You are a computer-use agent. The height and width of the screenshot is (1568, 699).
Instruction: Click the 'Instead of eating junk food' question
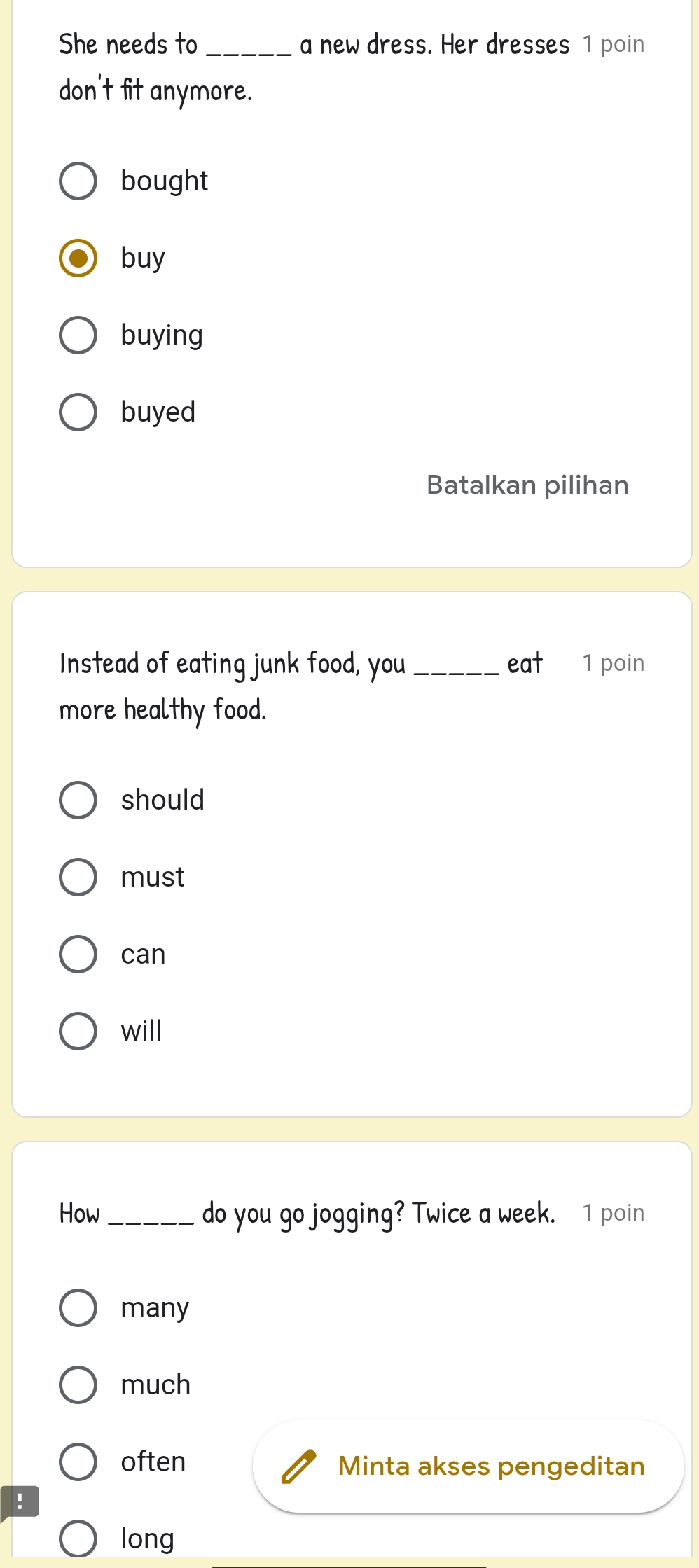coord(301,686)
